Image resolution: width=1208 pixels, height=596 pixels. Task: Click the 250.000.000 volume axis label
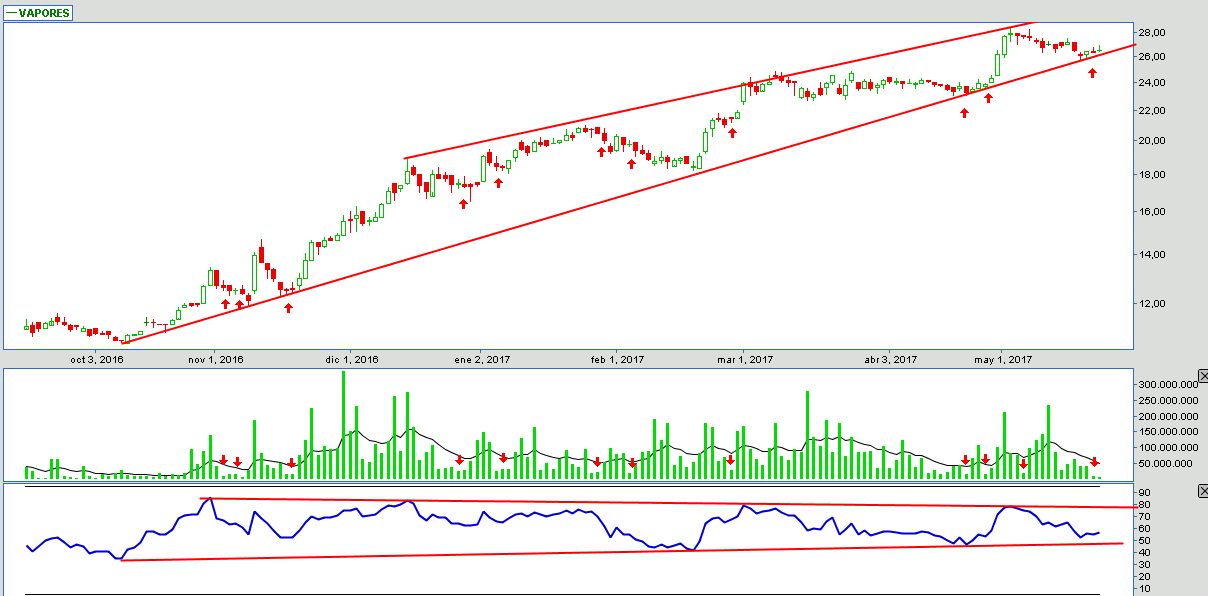(1166, 400)
